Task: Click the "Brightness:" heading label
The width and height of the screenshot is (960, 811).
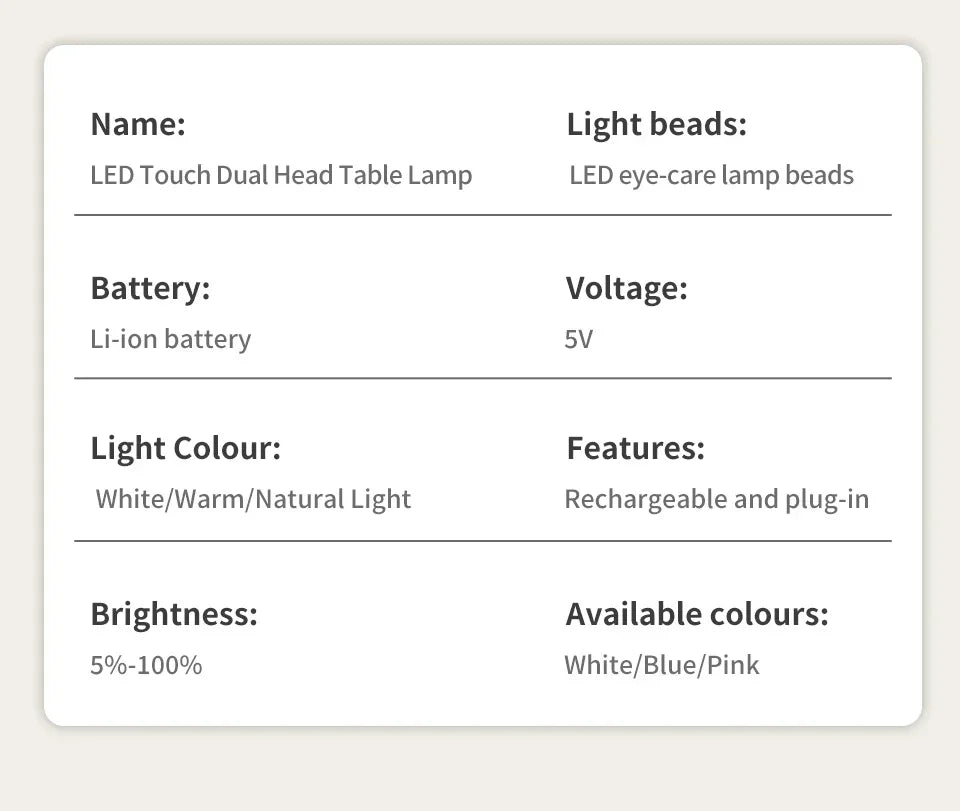Action: [x=174, y=613]
